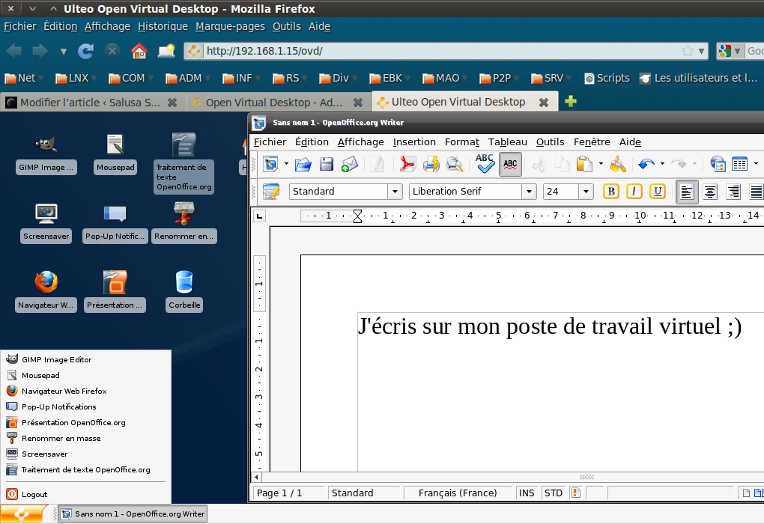
Task: Open Writer's Format menu
Action: pyautogui.click(x=462, y=142)
